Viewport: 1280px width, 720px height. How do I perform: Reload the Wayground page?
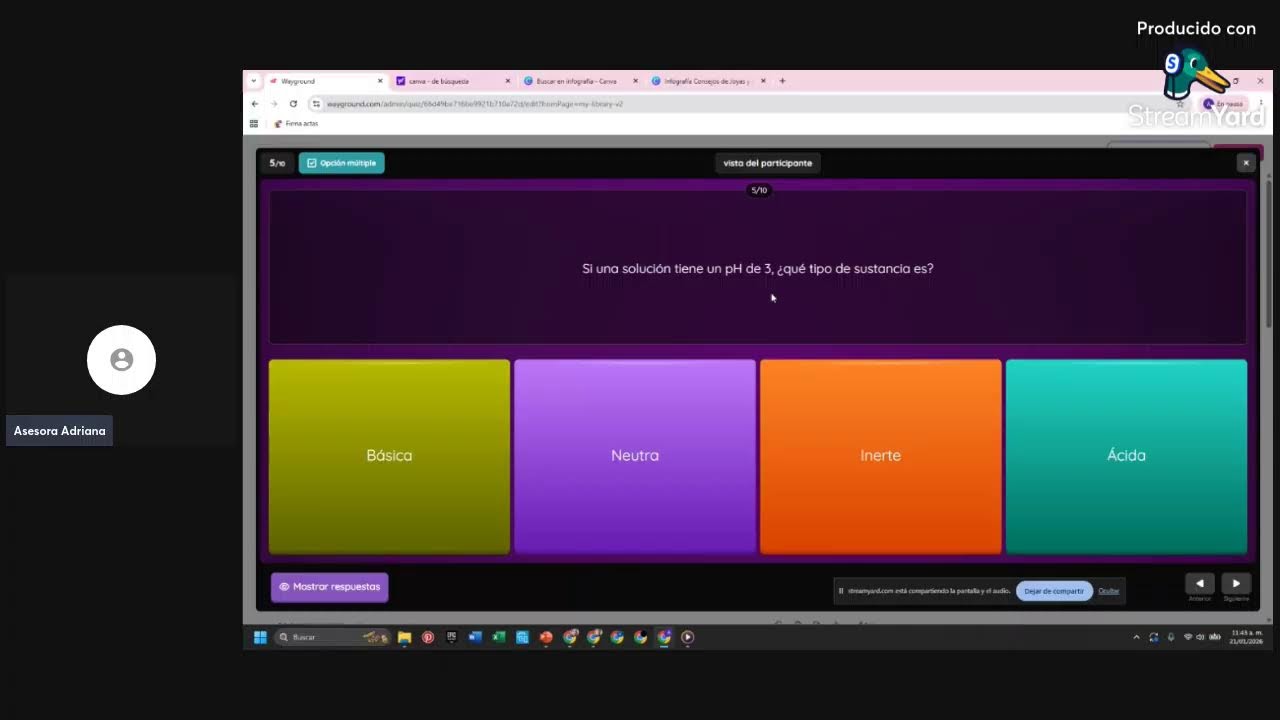pyautogui.click(x=293, y=104)
